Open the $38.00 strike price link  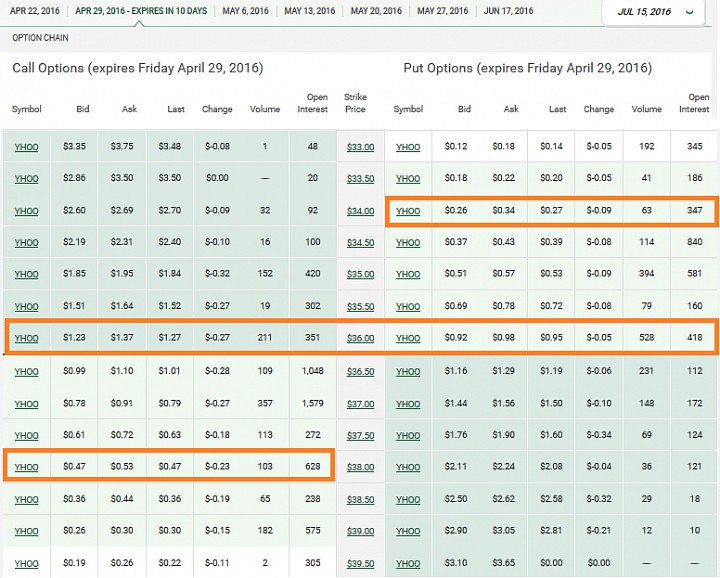tap(360, 467)
